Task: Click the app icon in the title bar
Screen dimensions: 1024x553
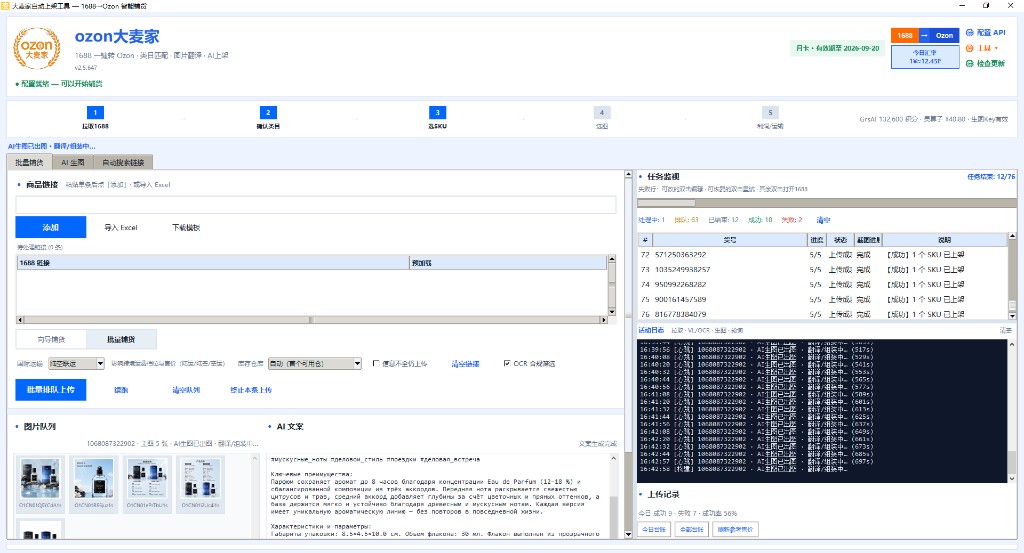Action: [x=7, y=5]
